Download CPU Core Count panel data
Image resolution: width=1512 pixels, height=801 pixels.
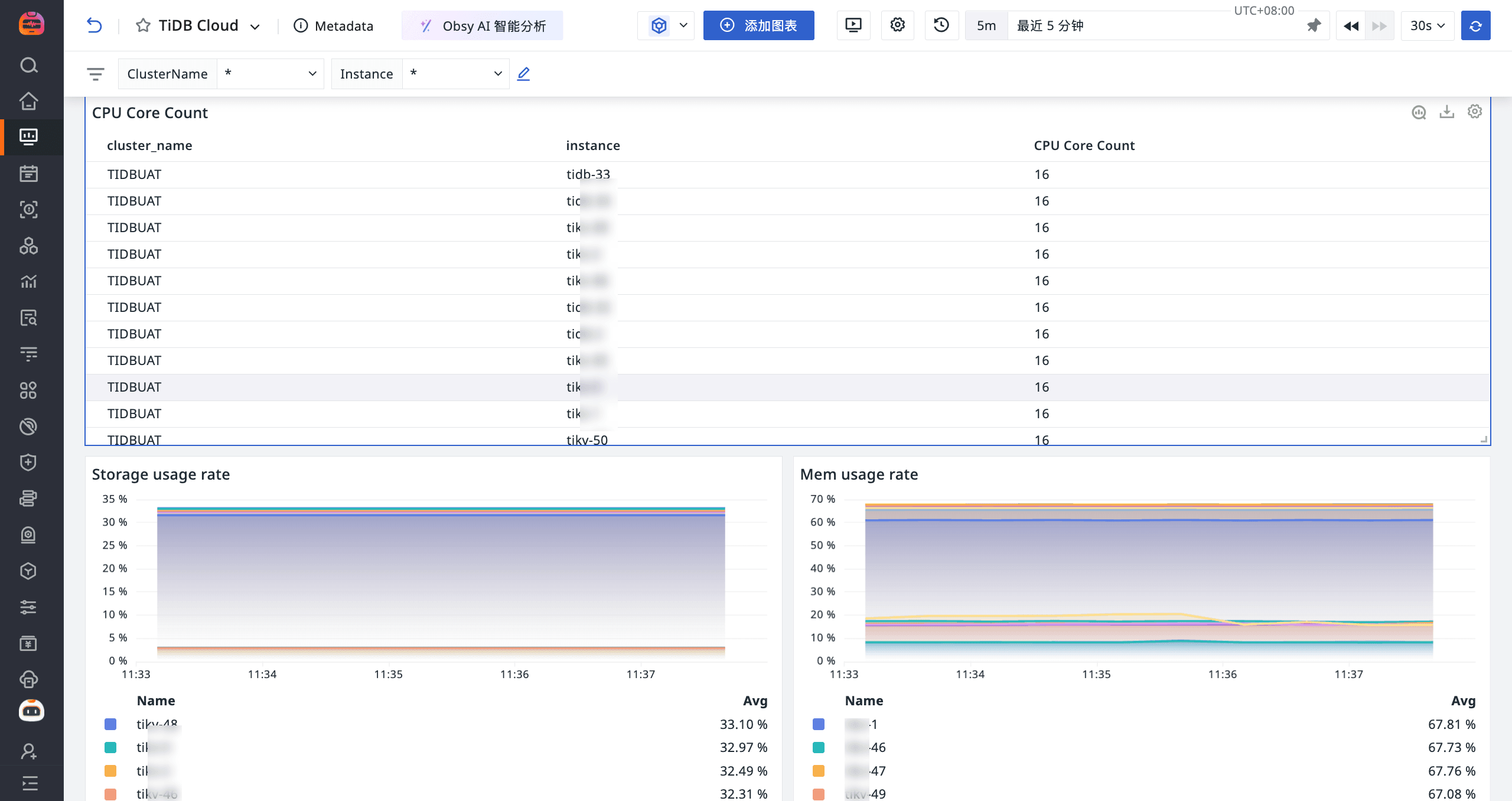(x=1446, y=112)
